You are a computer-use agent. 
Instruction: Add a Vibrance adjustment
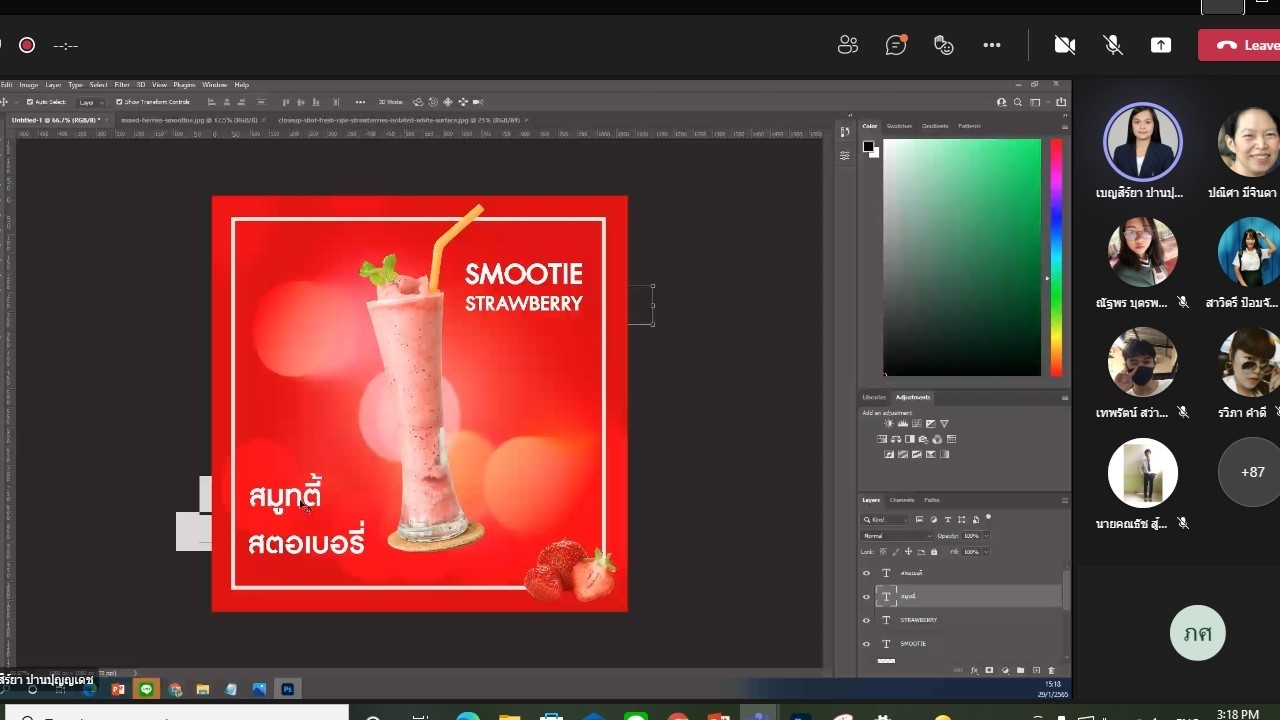pyautogui.click(x=944, y=424)
